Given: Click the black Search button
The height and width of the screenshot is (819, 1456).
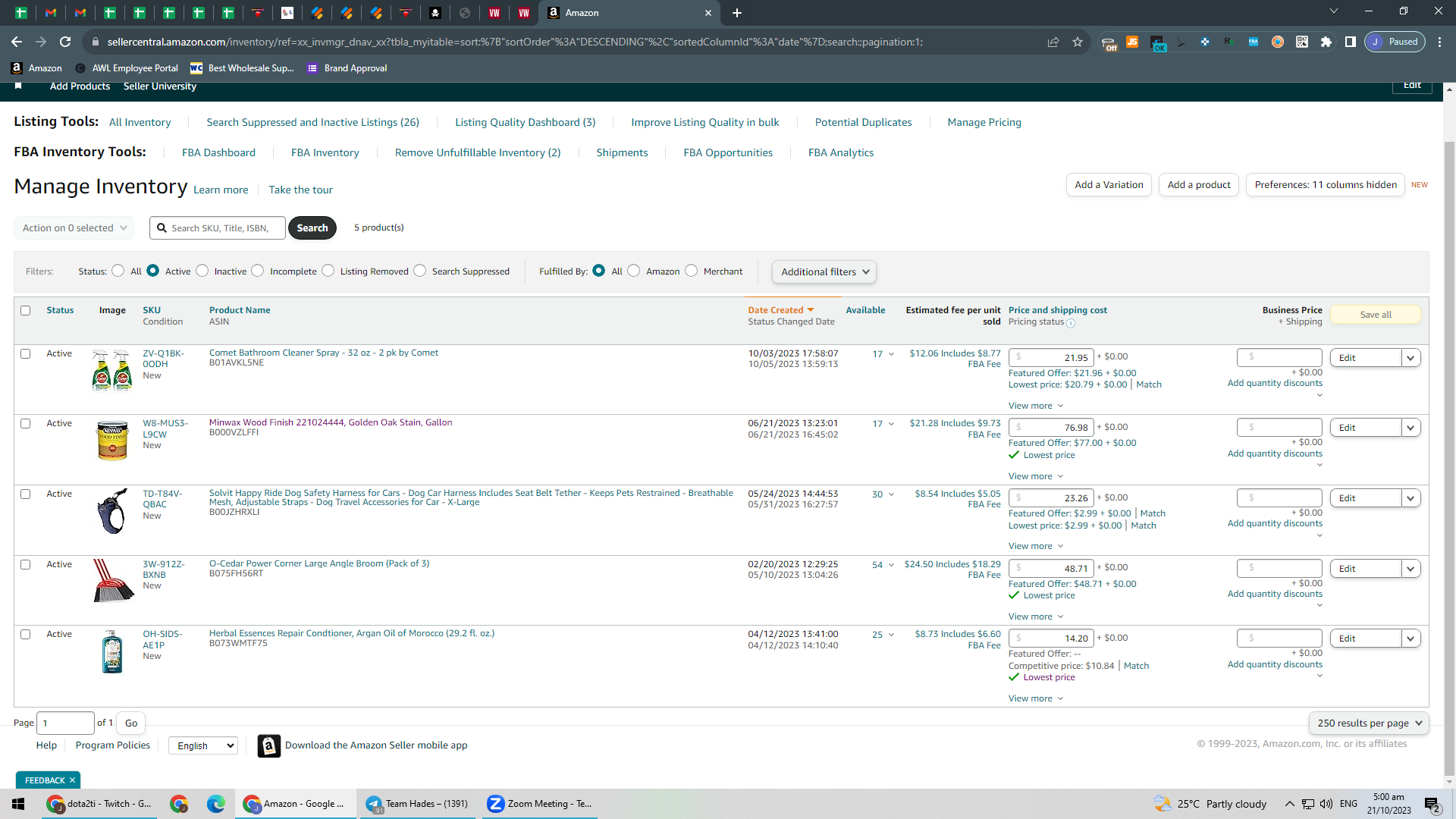Looking at the screenshot, I should pos(312,227).
